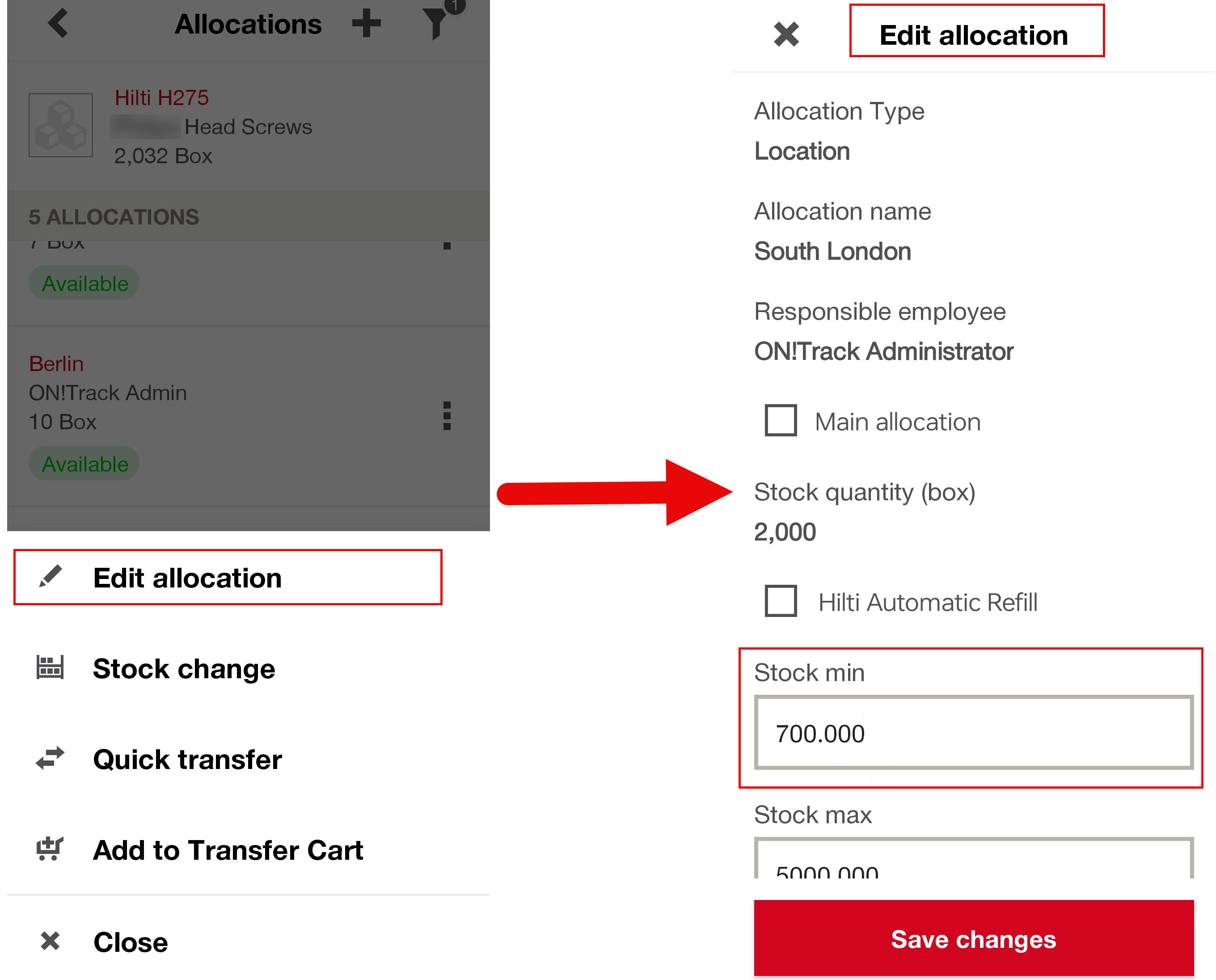Open the options menu on the top allocation

click(x=447, y=245)
